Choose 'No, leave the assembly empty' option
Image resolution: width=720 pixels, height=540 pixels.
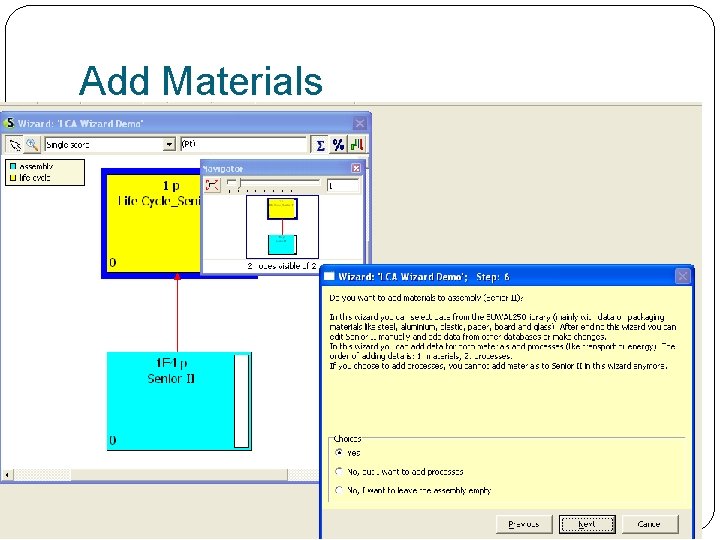pos(339,490)
